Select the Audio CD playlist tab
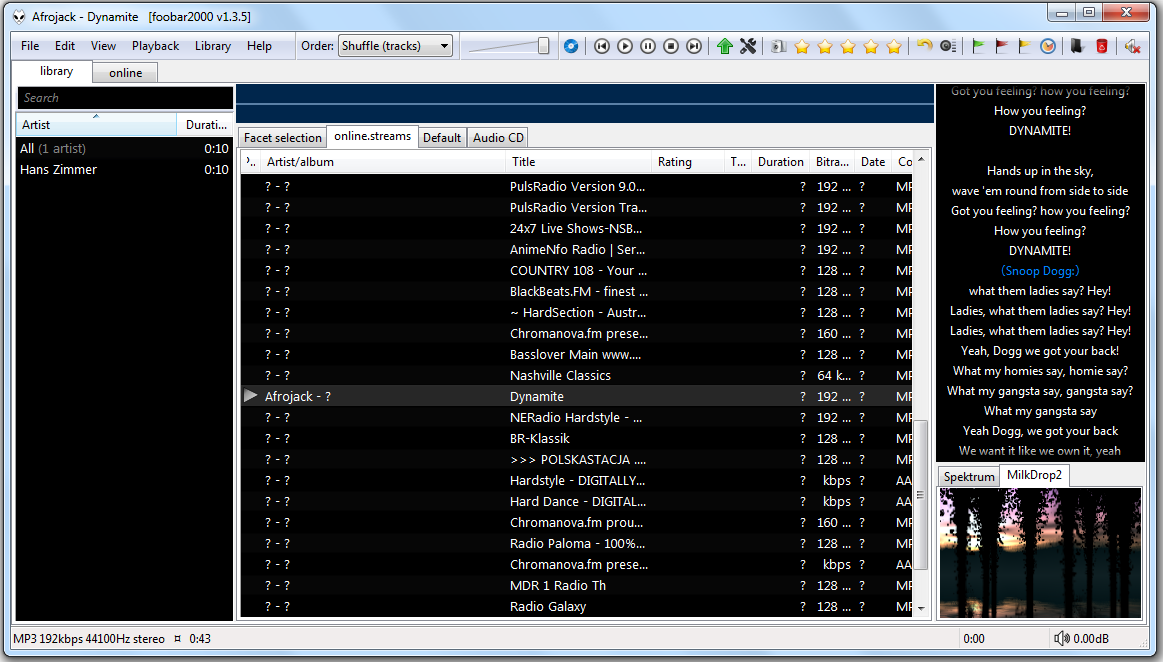Screen dimensions: 1163x662 [x=498, y=138]
